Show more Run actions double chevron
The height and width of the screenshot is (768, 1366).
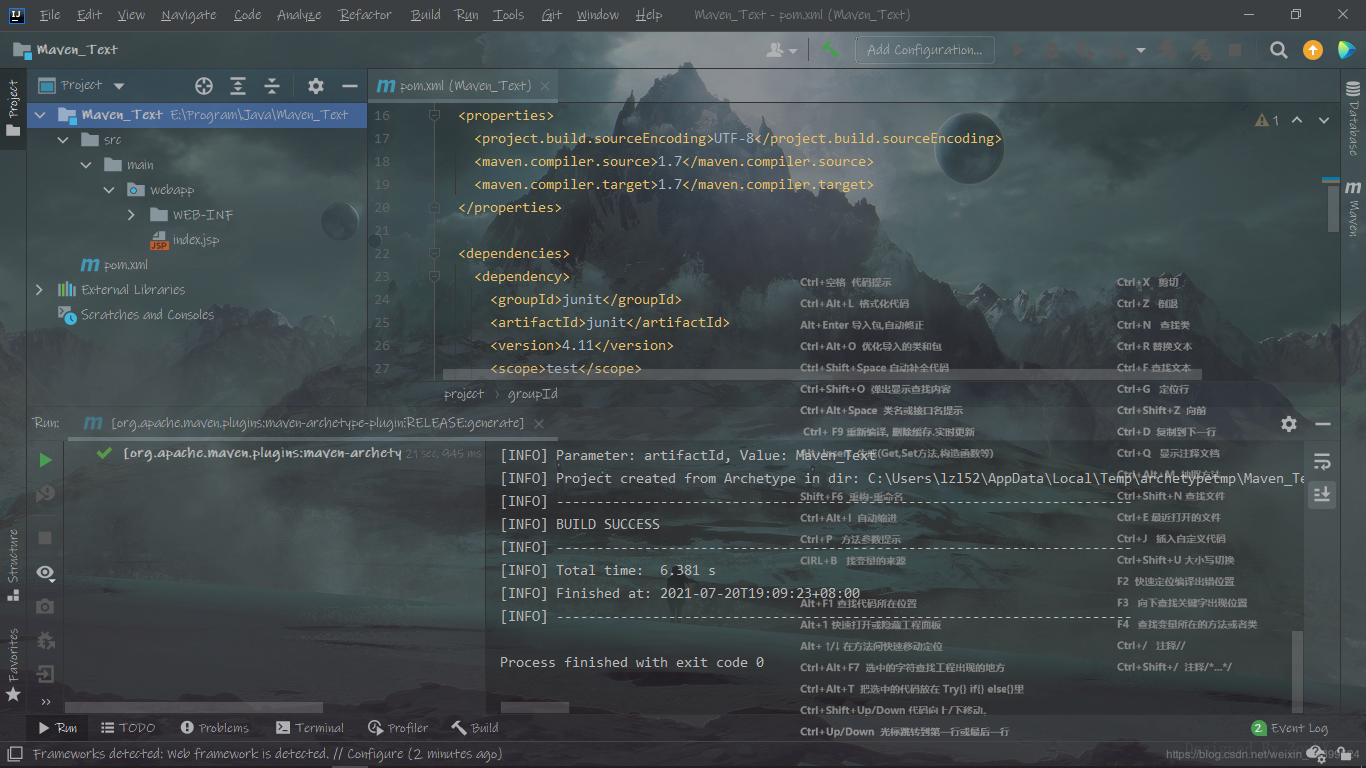pos(45,702)
